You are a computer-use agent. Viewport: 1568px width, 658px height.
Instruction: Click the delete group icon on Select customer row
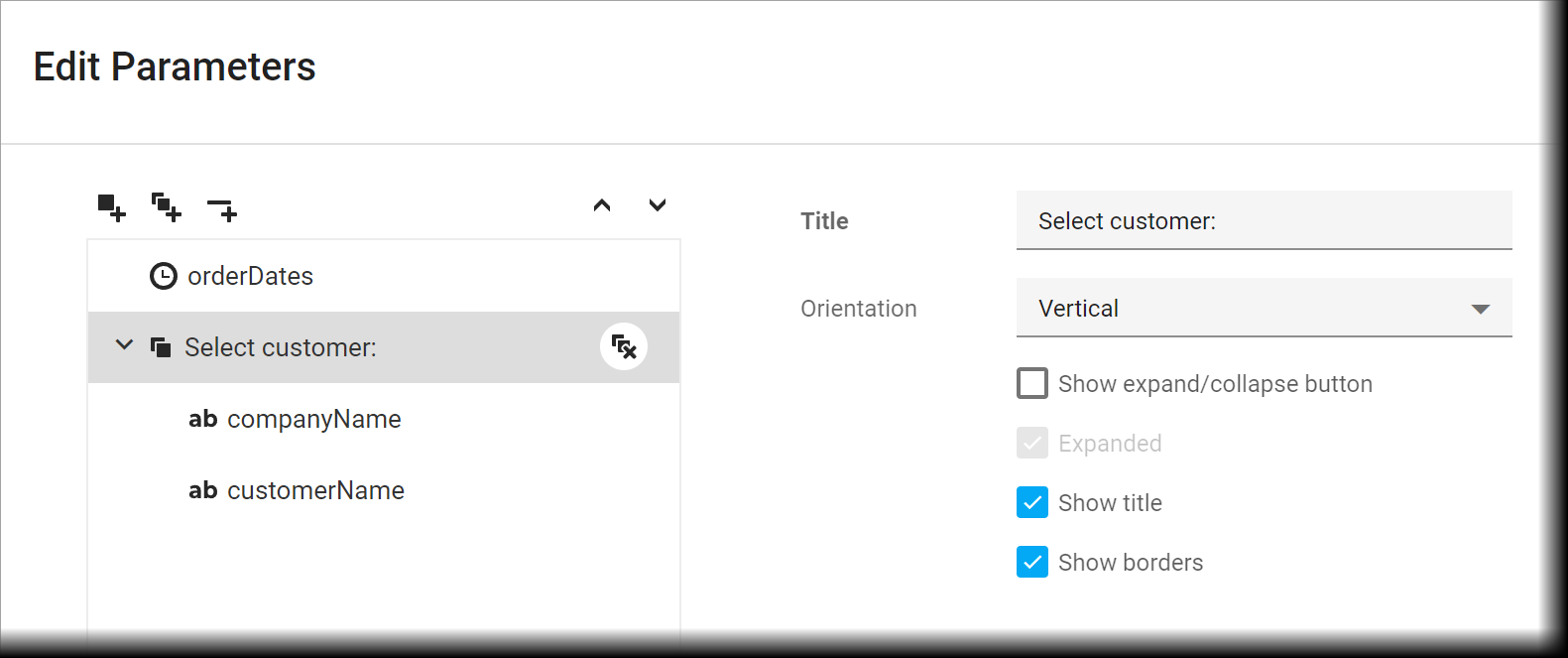(x=624, y=346)
